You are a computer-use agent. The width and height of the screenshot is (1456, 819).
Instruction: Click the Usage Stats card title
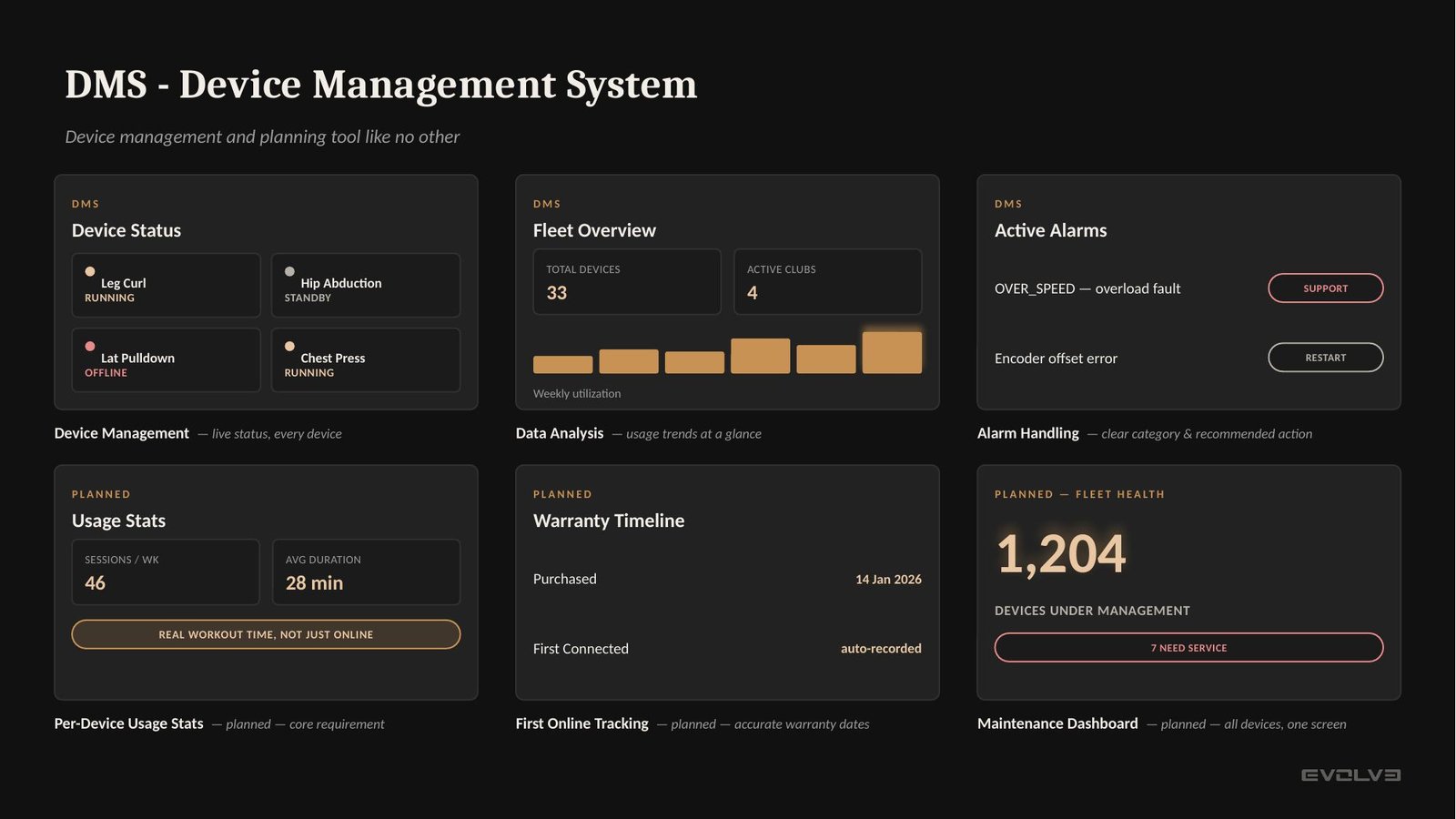pyautogui.click(x=118, y=521)
